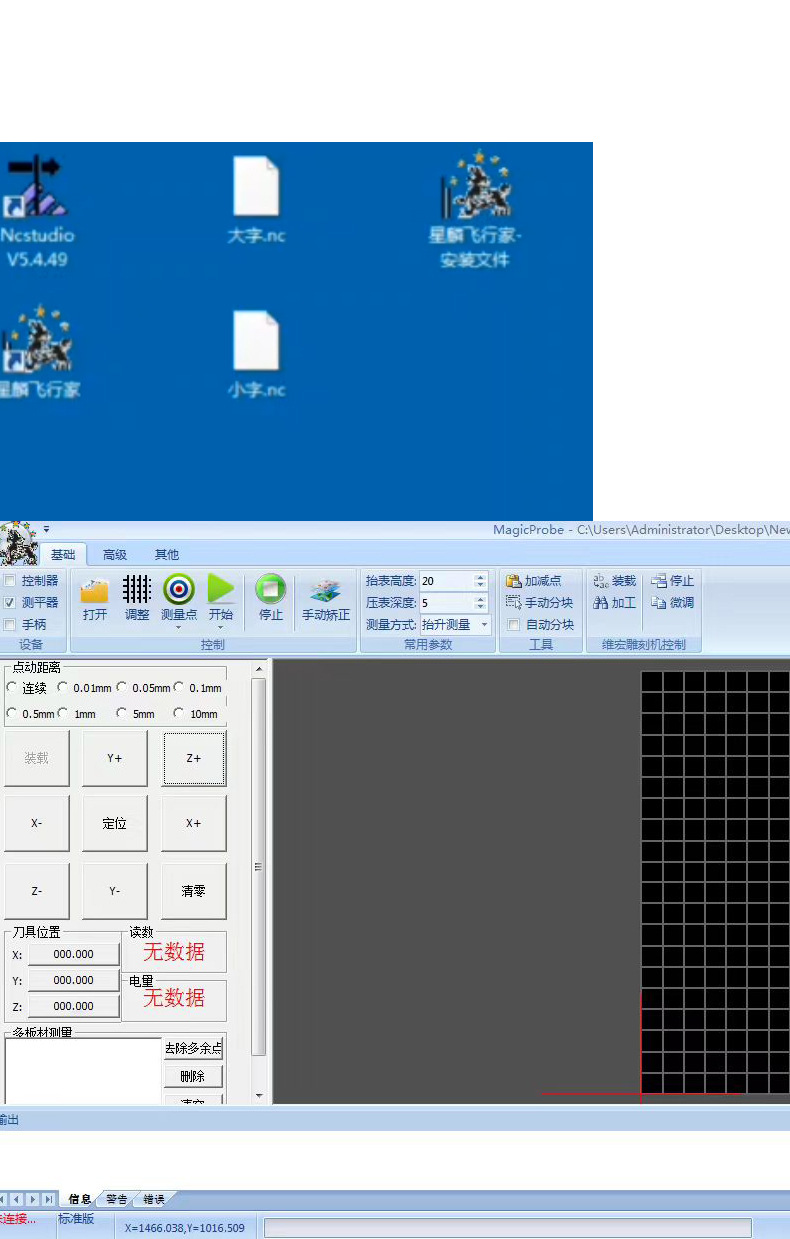Click the 抬表高度 input field
Viewport: 790px width, 1239px height.
pyautogui.click(x=447, y=581)
